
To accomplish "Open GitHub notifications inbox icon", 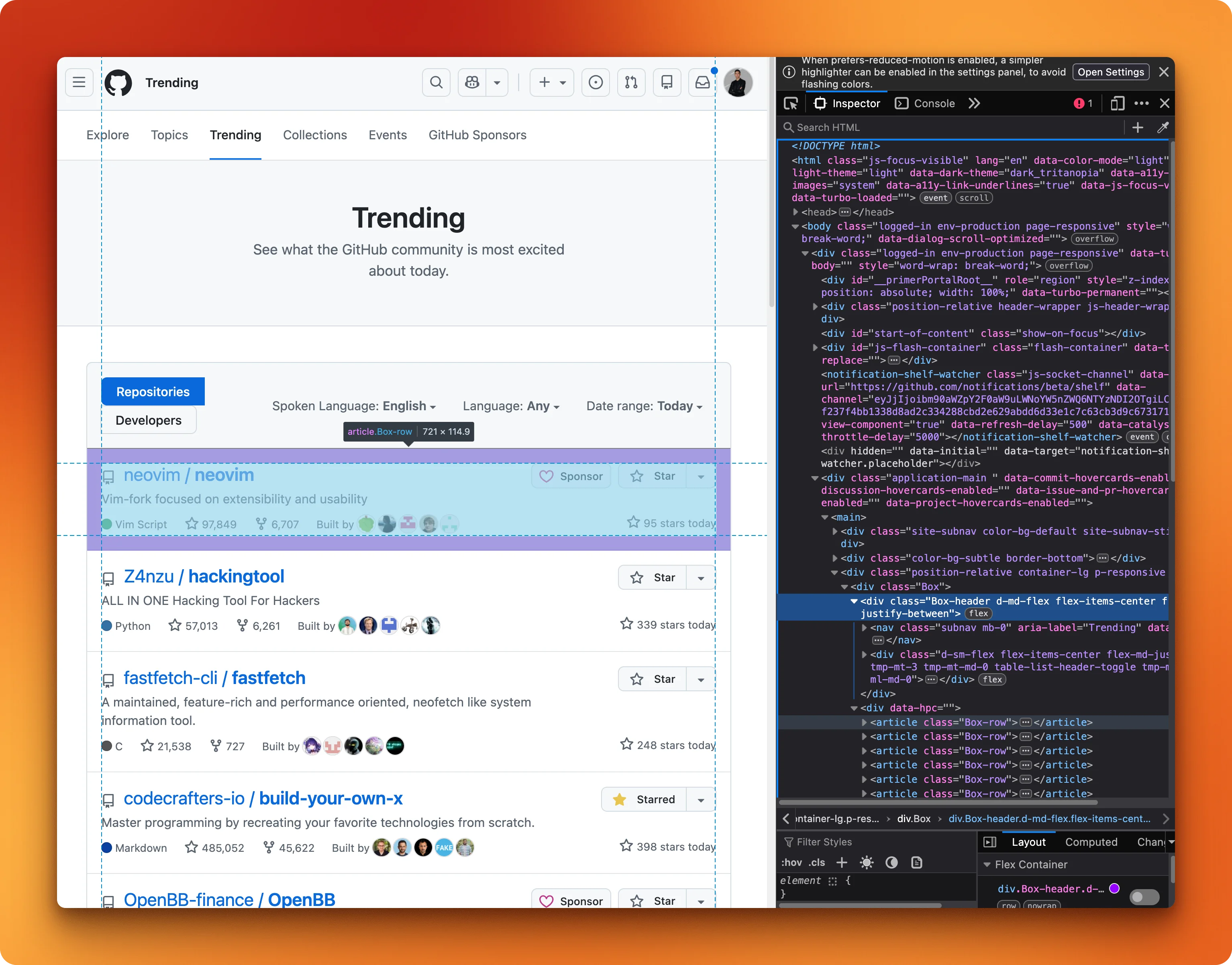I will 702,82.
